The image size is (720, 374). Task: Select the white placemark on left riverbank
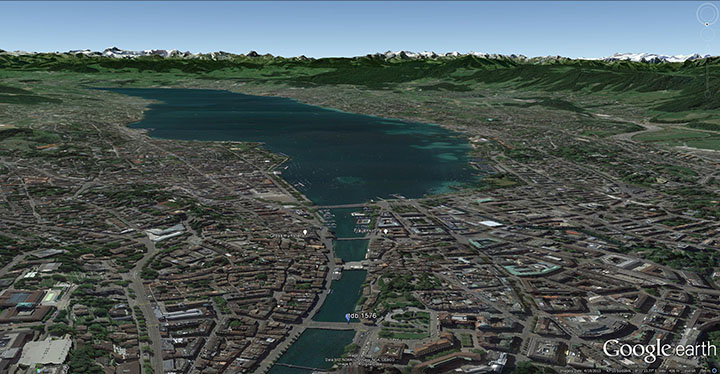coord(305,233)
